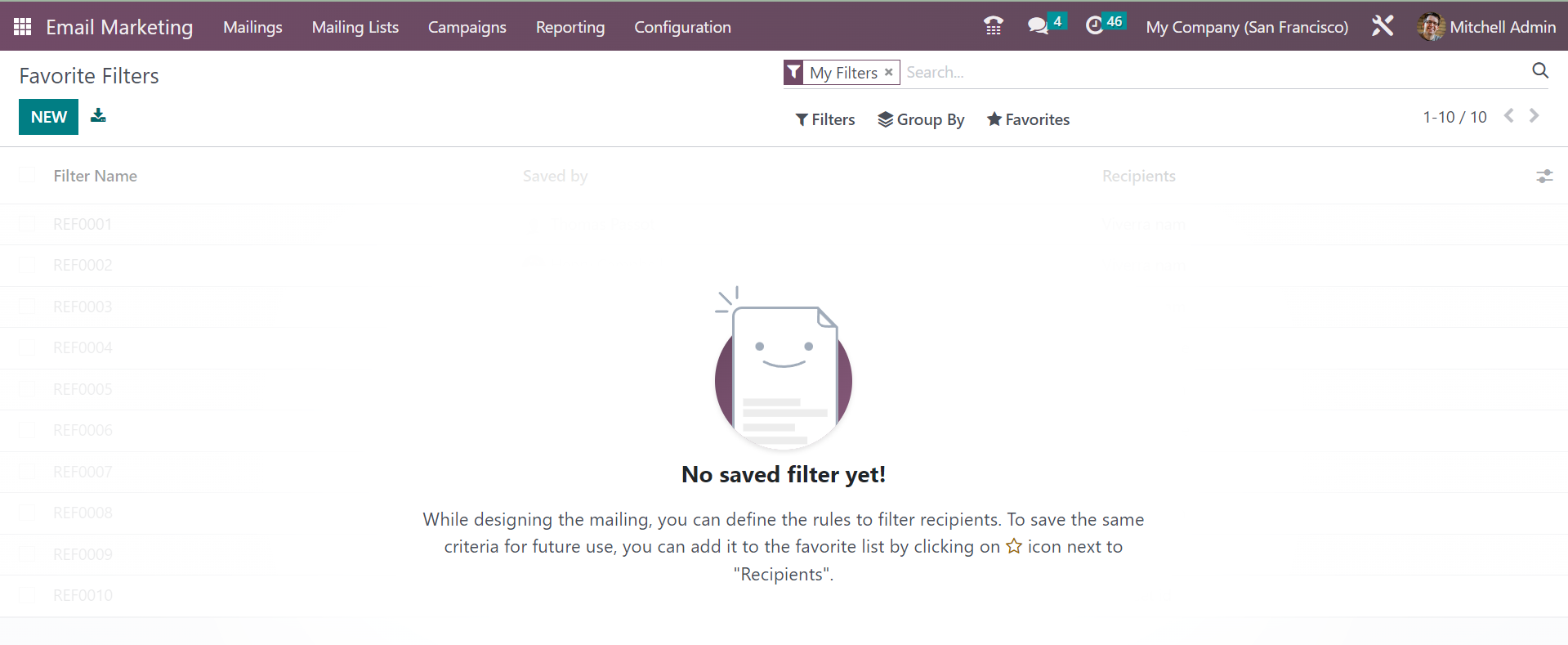Viewport: 1568px width, 645px height.
Task: Check the REF0001 row checkbox
Action: click(x=27, y=223)
